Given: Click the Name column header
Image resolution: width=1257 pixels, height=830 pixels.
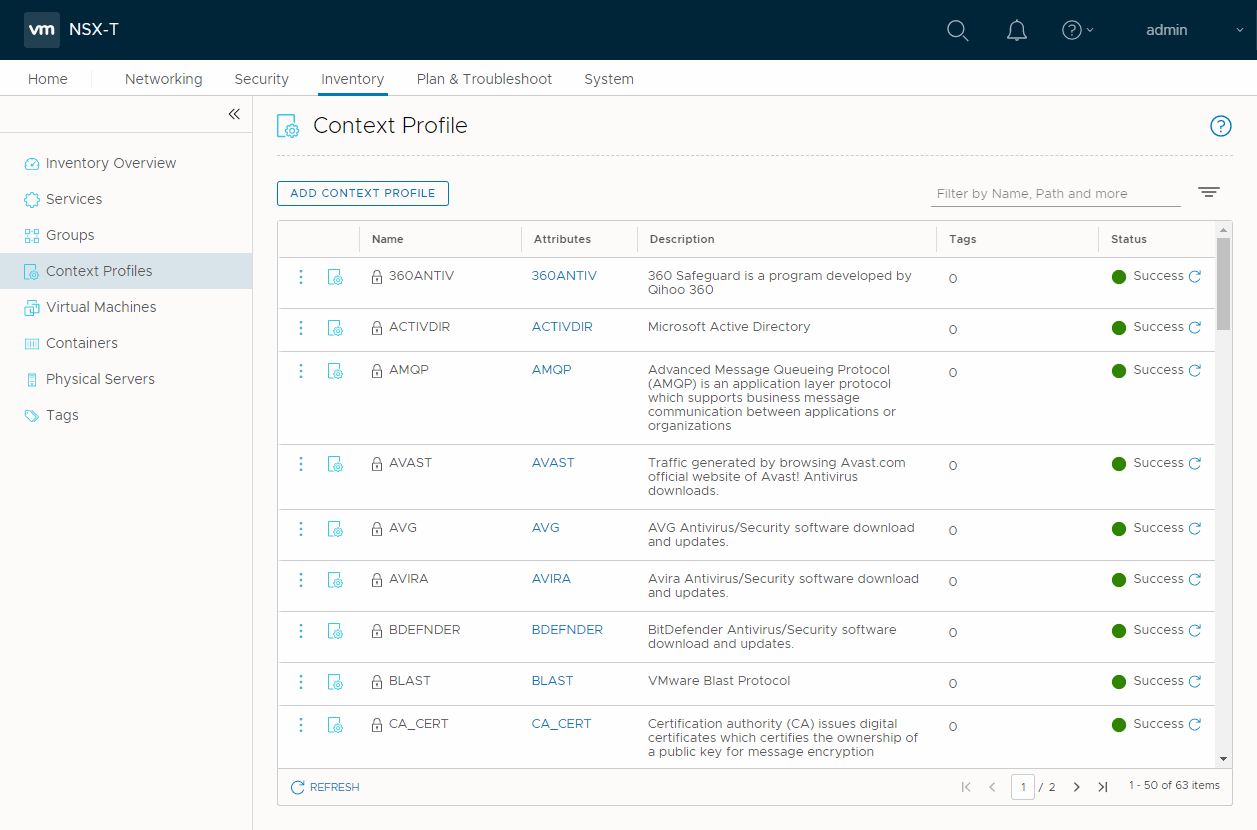Looking at the screenshot, I should [387, 239].
